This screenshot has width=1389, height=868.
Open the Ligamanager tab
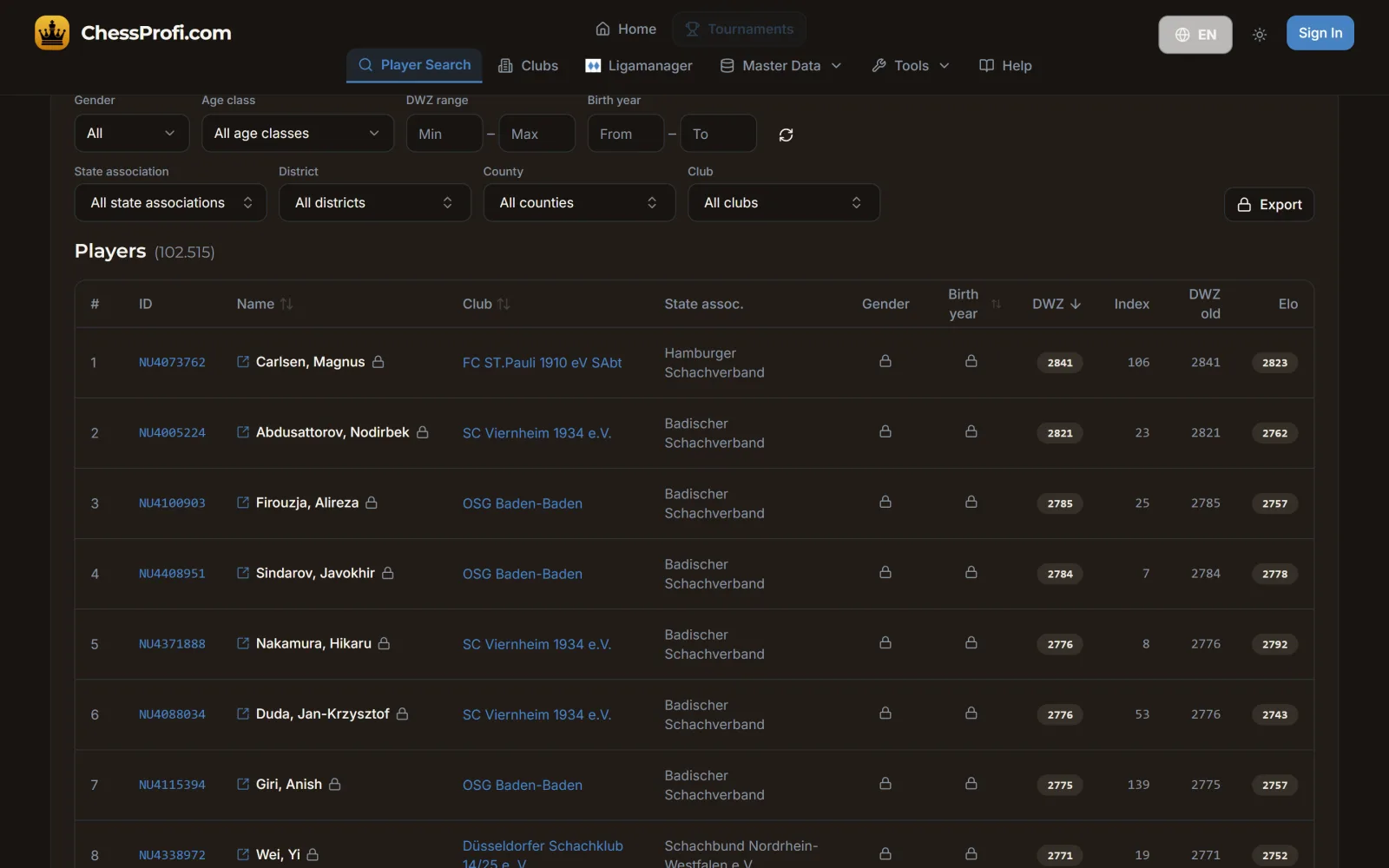click(639, 66)
